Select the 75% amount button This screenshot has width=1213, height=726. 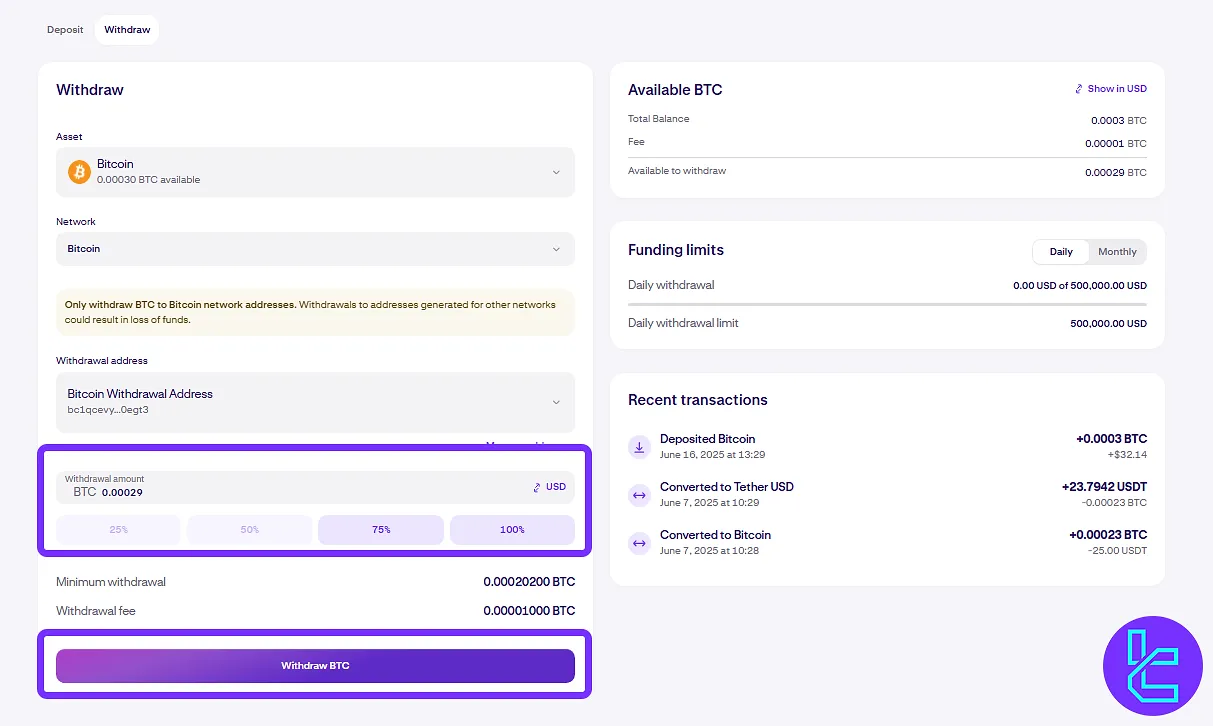pyautogui.click(x=380, y=530)
